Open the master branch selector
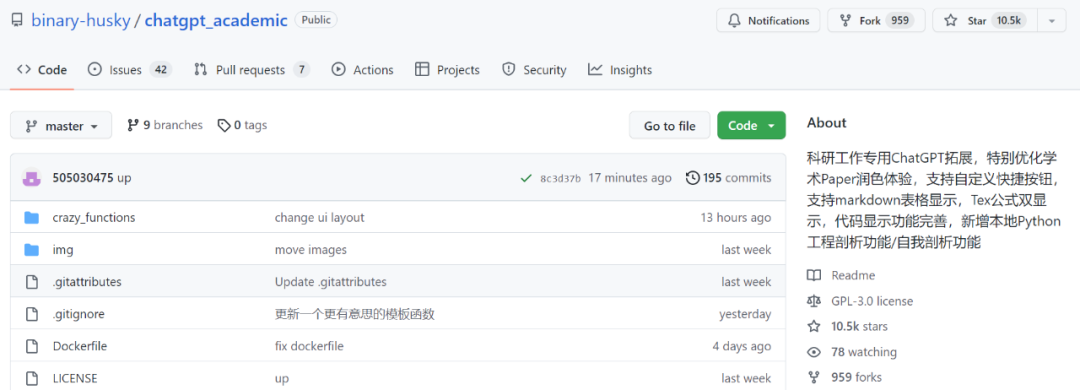 click(61, 126)
